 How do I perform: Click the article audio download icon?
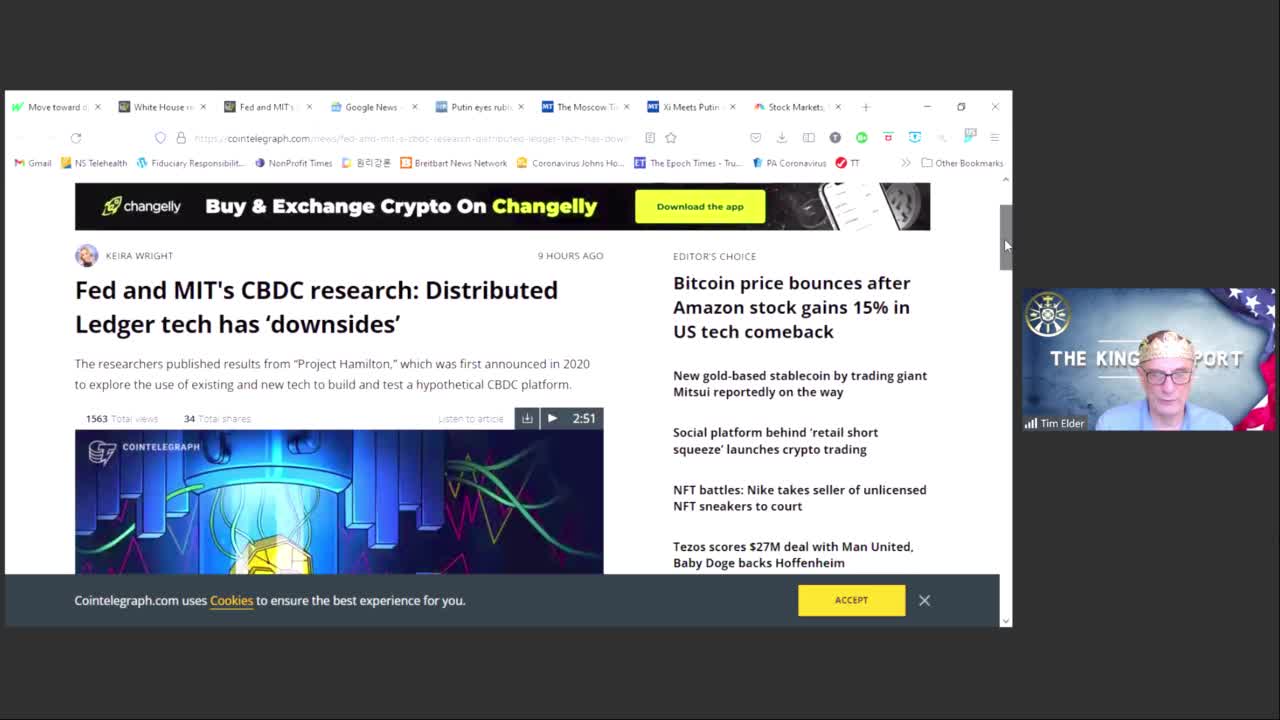pos(527,418)
